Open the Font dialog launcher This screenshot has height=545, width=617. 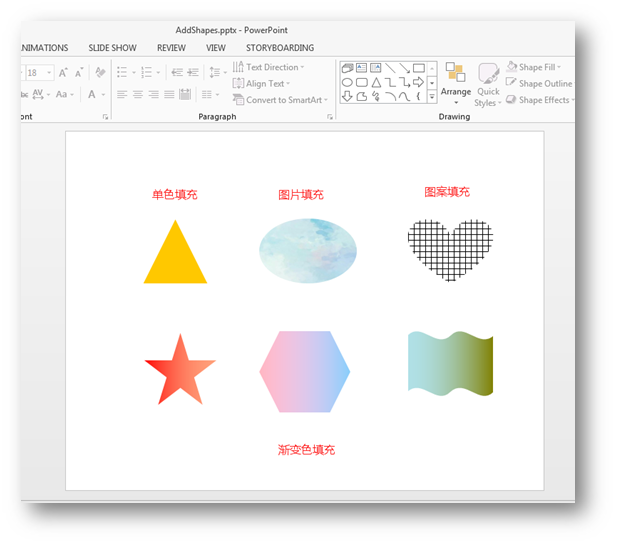coord(105,117)
